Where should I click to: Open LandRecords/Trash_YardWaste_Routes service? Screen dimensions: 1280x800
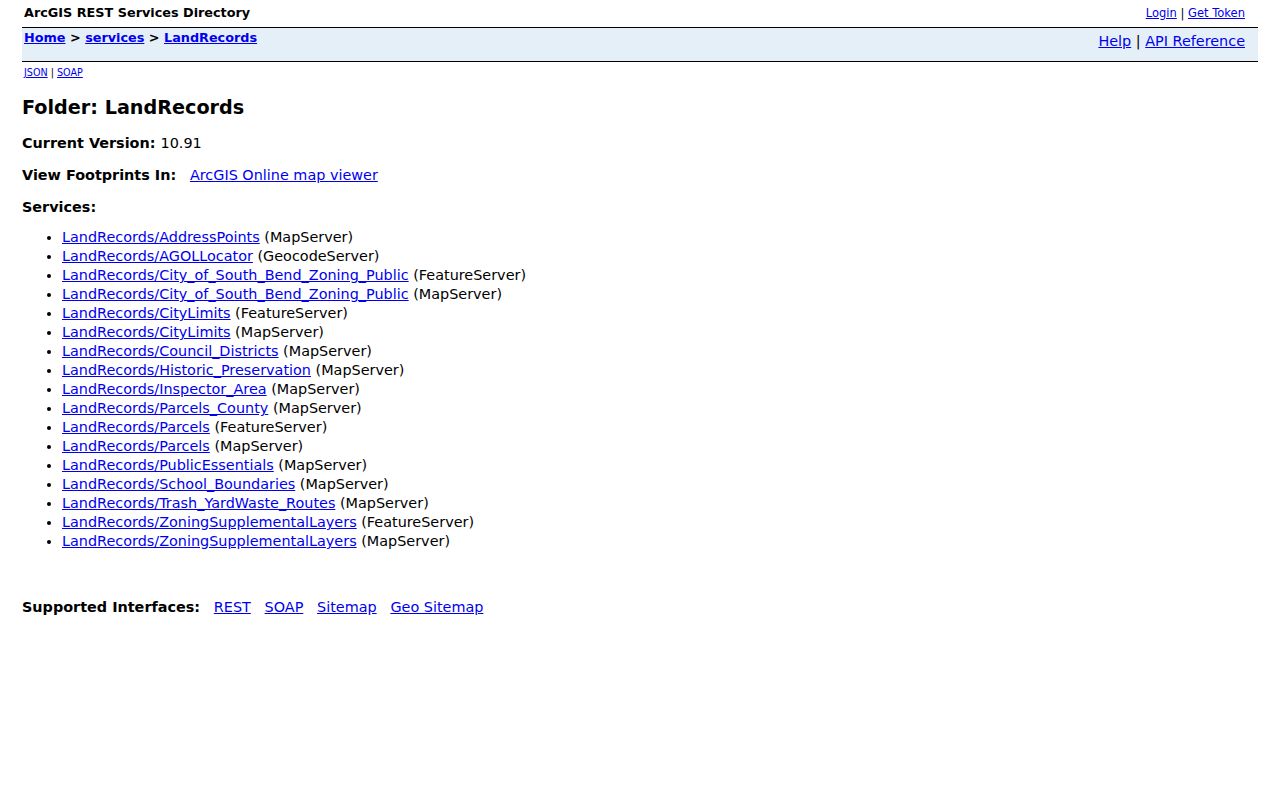click(x=199, y=503)
